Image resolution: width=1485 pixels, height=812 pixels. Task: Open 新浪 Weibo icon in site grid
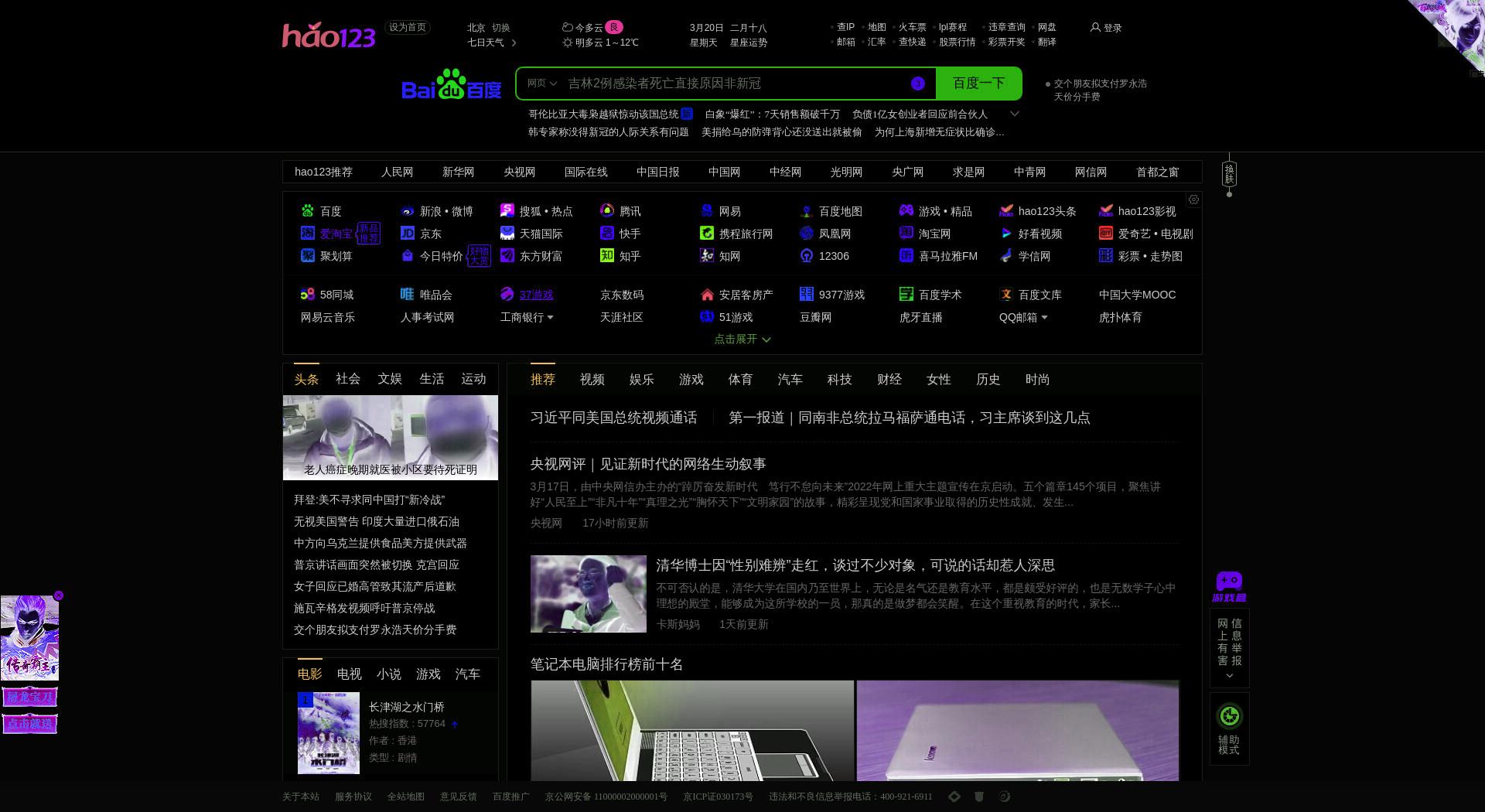click(407, 211)
